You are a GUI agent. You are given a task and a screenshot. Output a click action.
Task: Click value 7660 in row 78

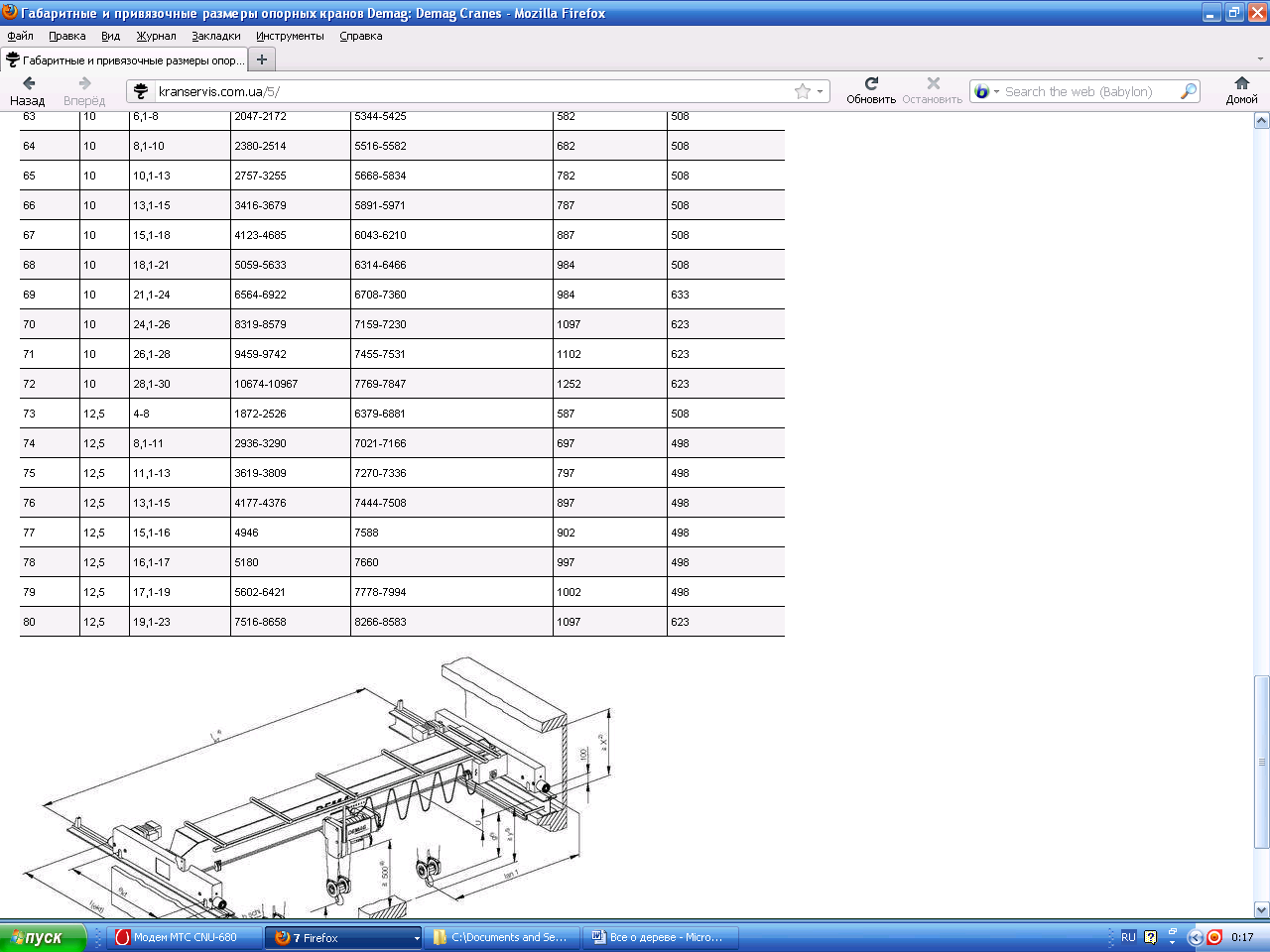[366, 562]
